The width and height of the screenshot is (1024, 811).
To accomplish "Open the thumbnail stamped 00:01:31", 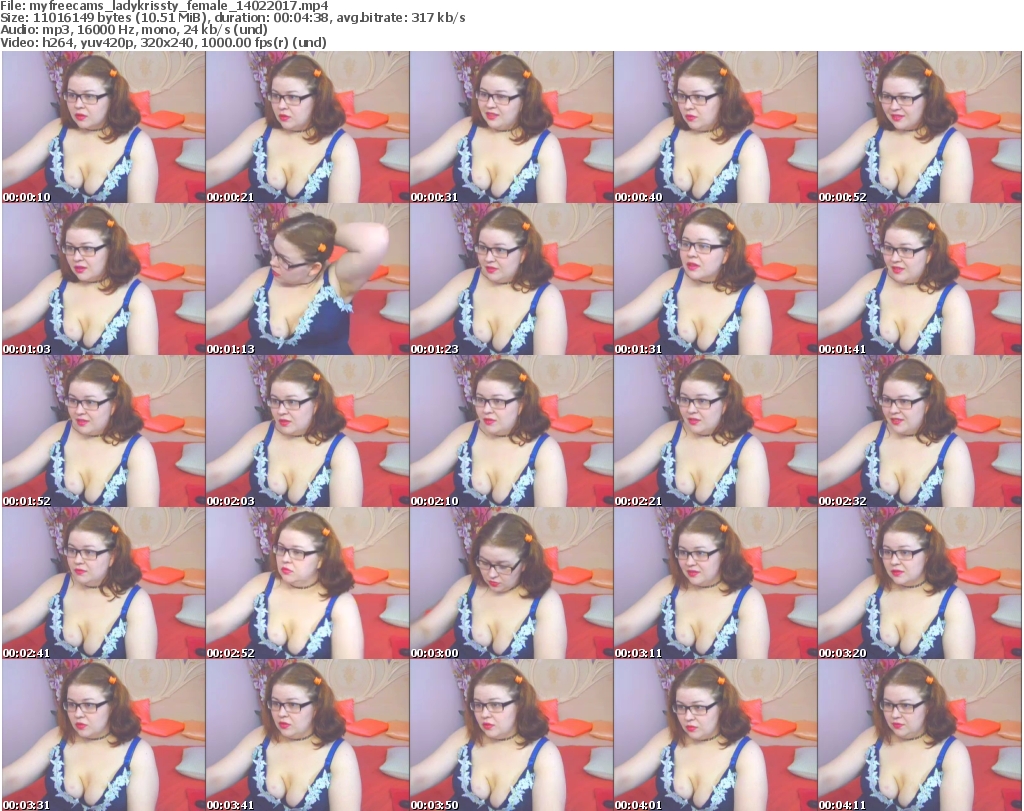I will pos(715,279).
